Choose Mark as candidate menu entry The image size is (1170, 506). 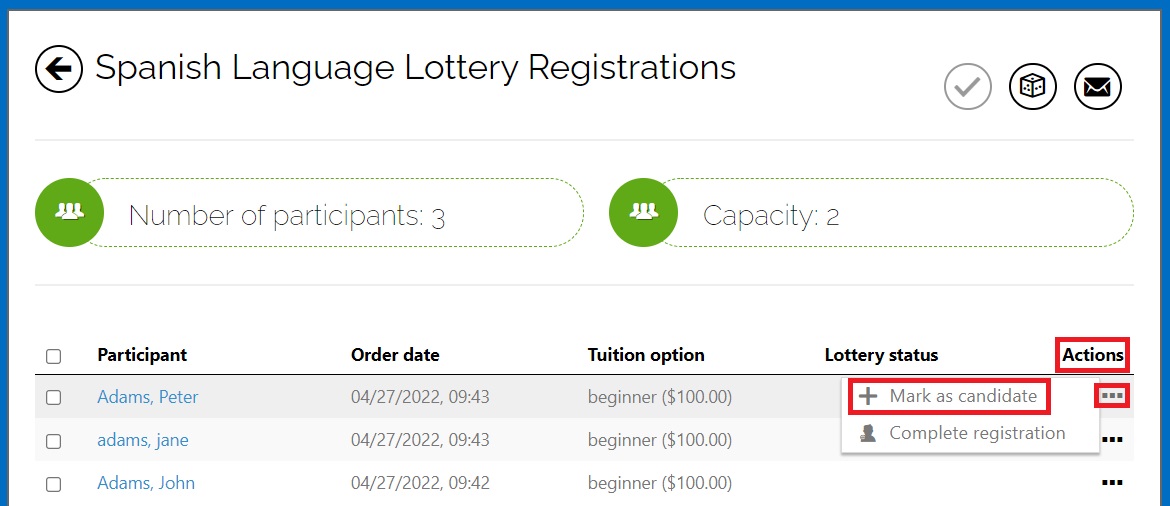tap(962, 397)
